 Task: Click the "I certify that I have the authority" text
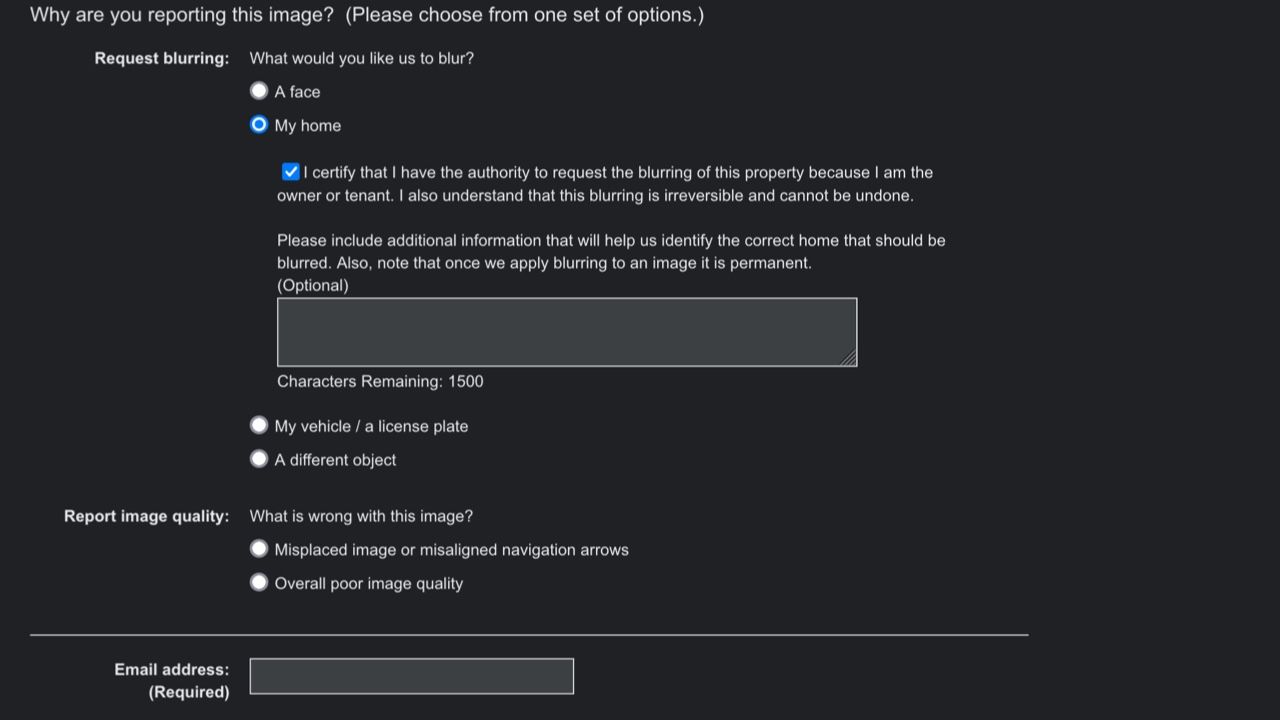tap(618, 173)
